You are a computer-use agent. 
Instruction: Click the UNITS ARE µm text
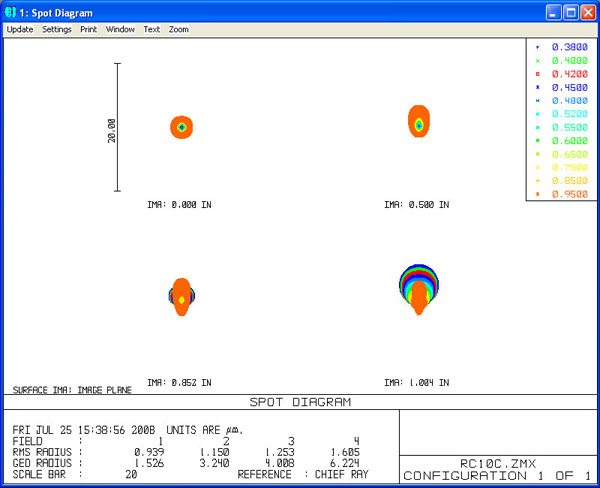205,430
